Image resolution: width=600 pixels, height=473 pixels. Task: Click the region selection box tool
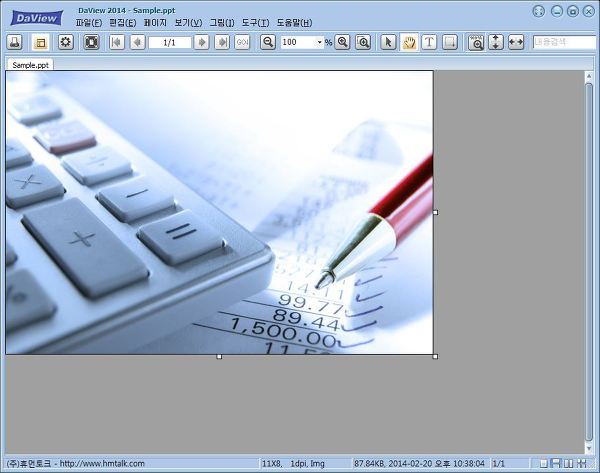point(450,42)
